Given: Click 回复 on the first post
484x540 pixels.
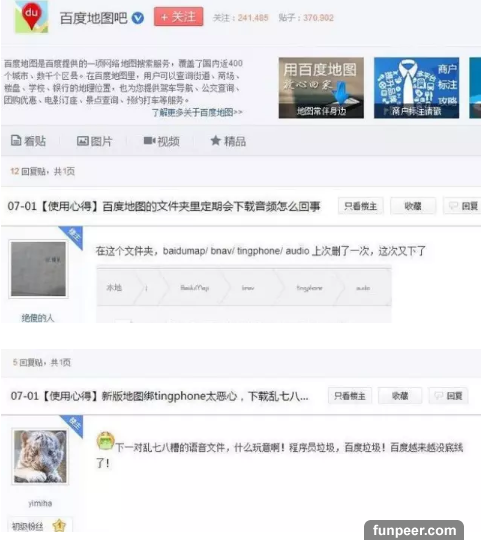Looking at the screenshot, I should click(463, 206).
